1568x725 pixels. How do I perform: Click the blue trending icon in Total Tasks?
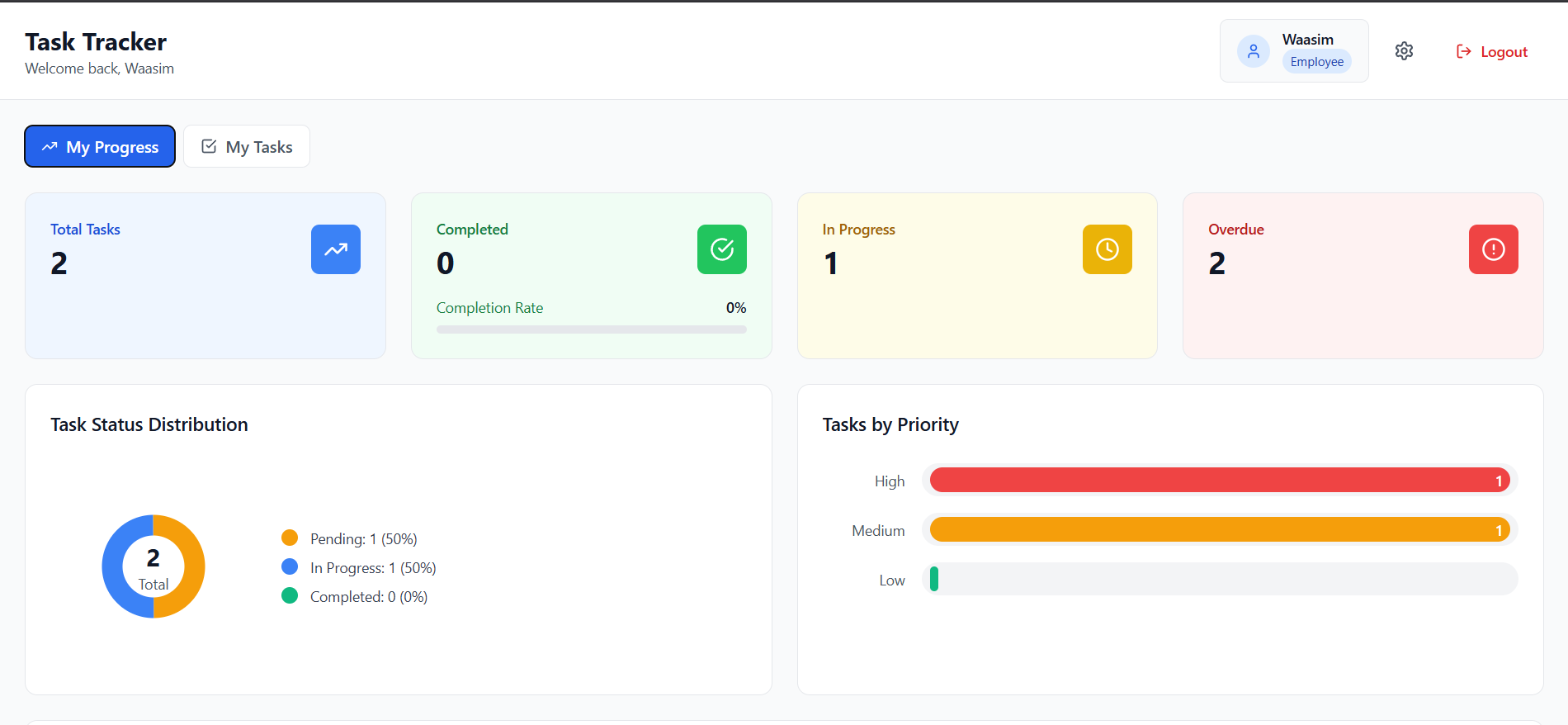pos(336,249)
